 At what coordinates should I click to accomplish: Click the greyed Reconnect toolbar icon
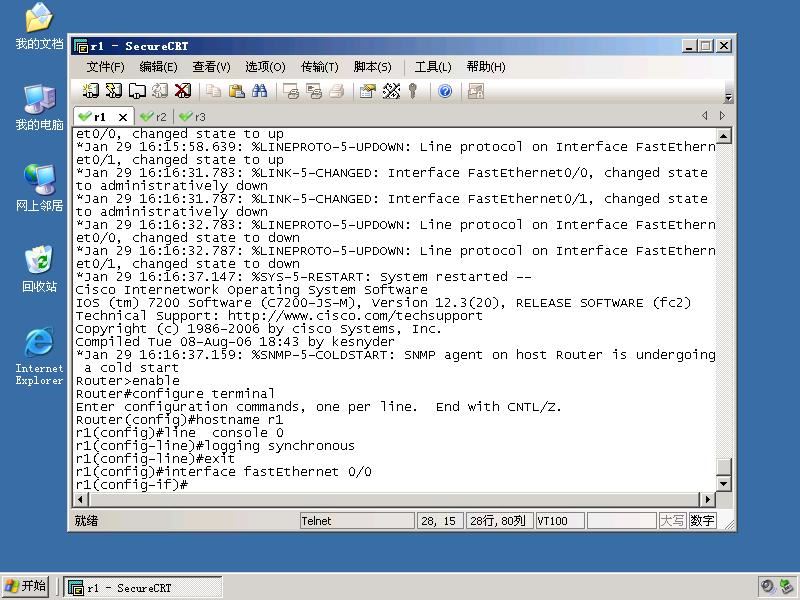pyautogui.click(x=160, y=91)
